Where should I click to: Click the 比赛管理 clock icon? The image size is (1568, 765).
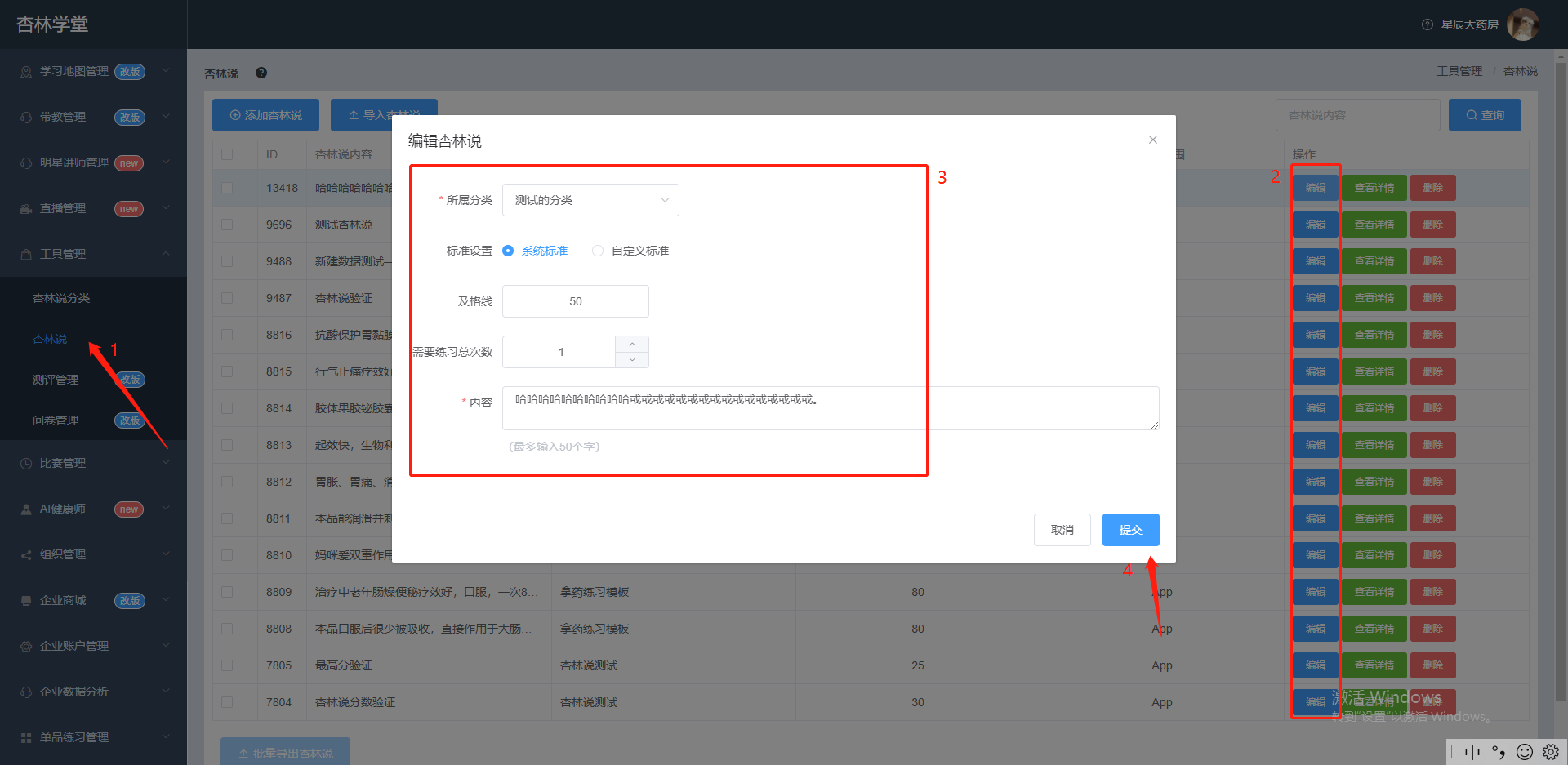coord(26,464)
